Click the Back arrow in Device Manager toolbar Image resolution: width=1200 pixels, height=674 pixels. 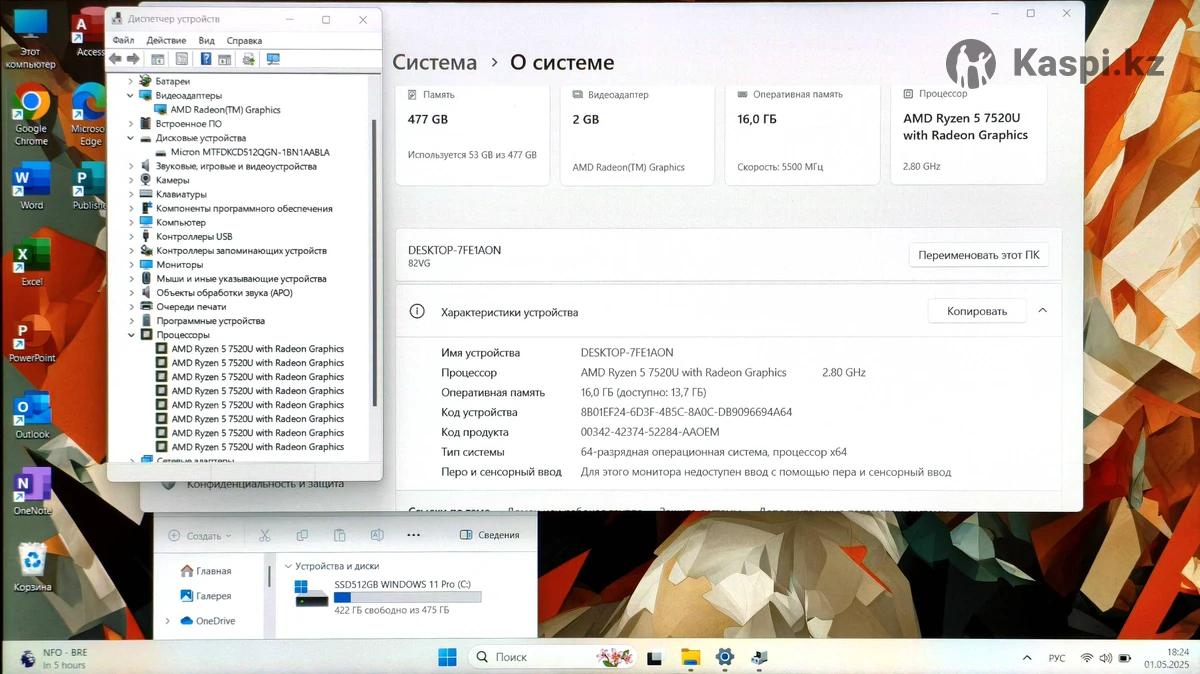(x=116, y=59)
